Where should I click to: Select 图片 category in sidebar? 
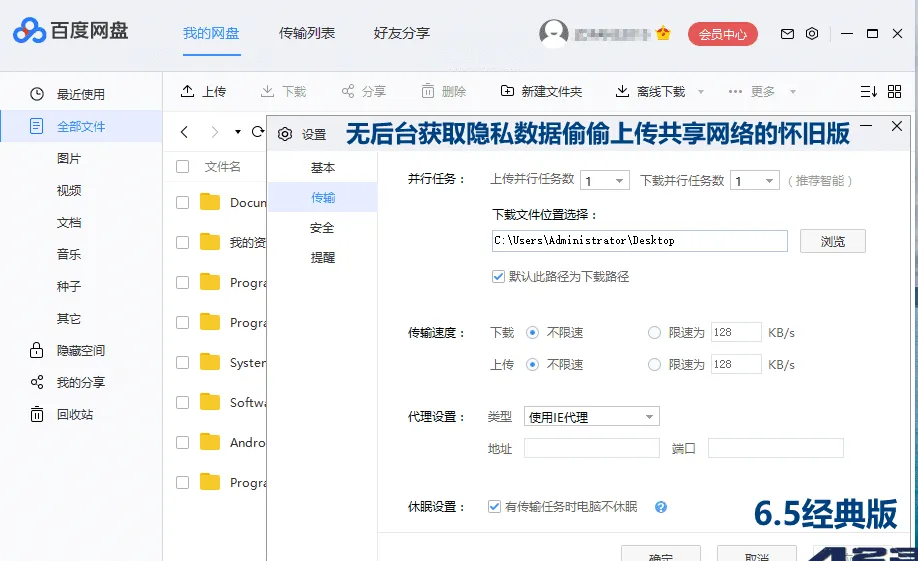point(69,158)
